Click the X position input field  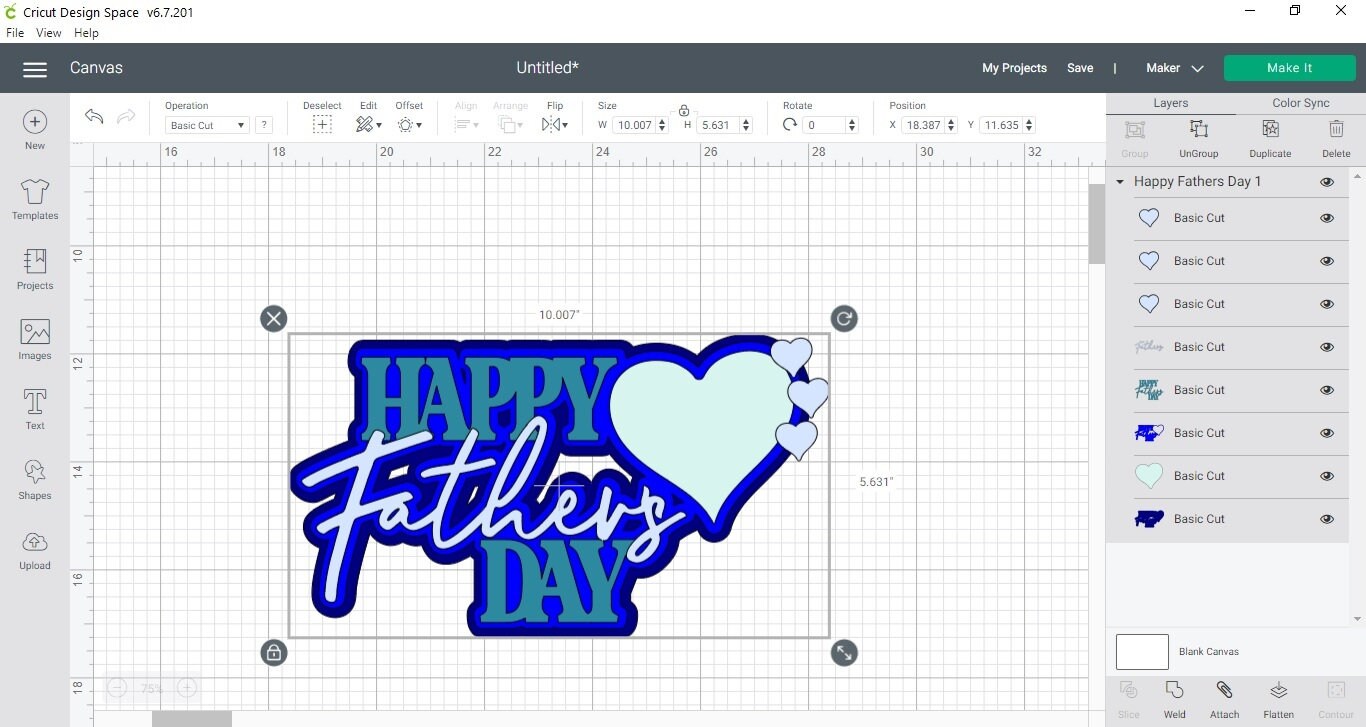point(924,125)
